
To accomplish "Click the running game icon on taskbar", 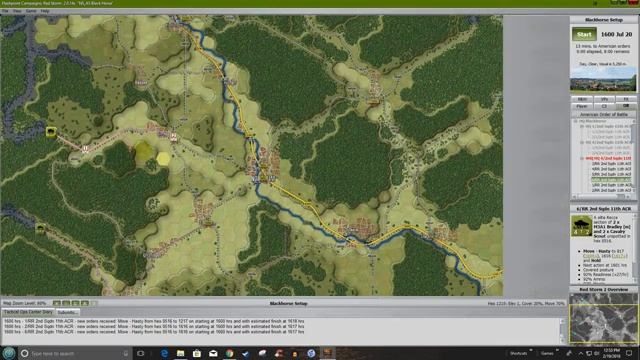I will pos(327,353).
